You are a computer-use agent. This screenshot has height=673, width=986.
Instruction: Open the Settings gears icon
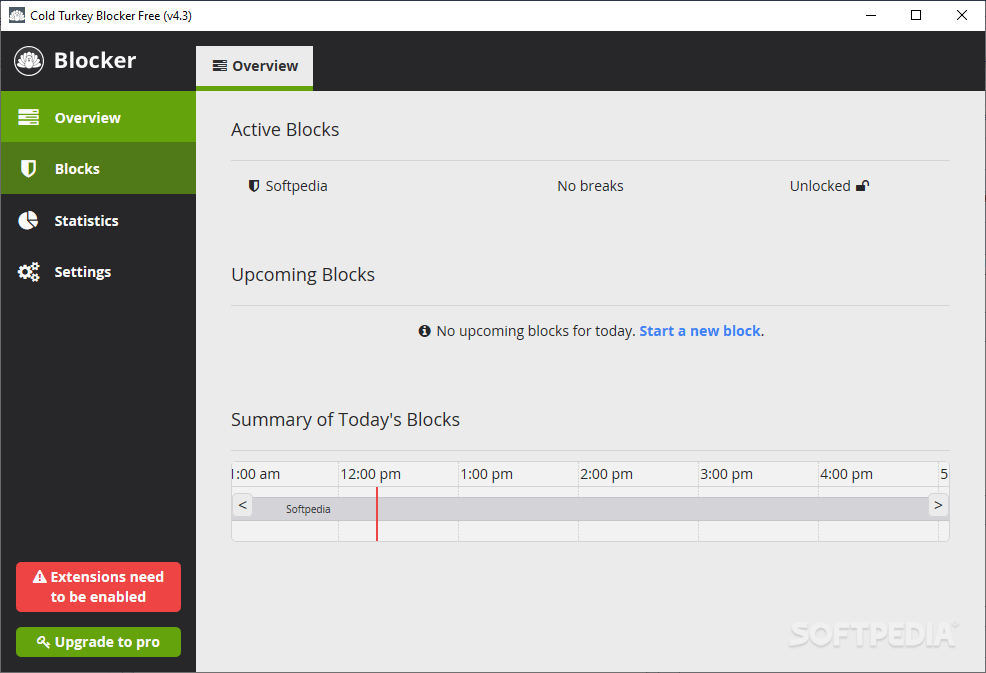pos(28,271)
